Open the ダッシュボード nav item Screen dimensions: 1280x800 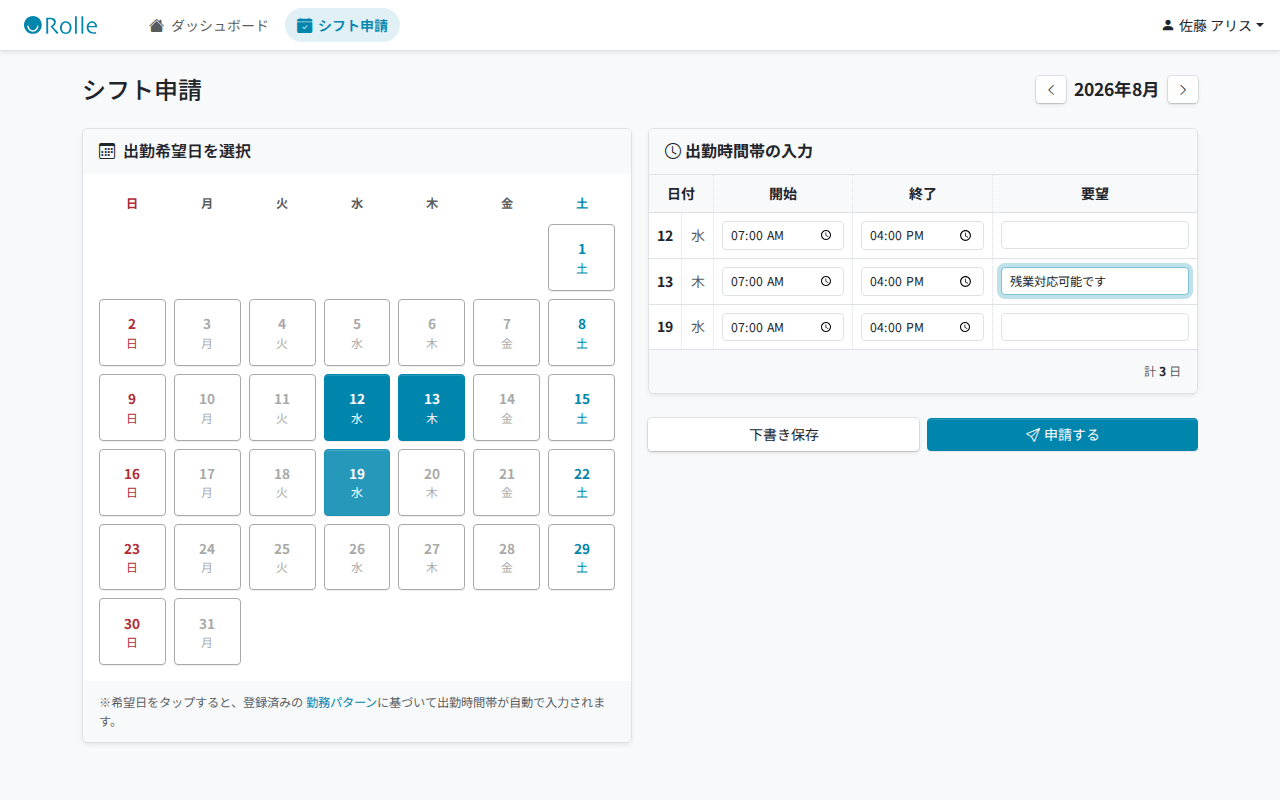[209, 25]
